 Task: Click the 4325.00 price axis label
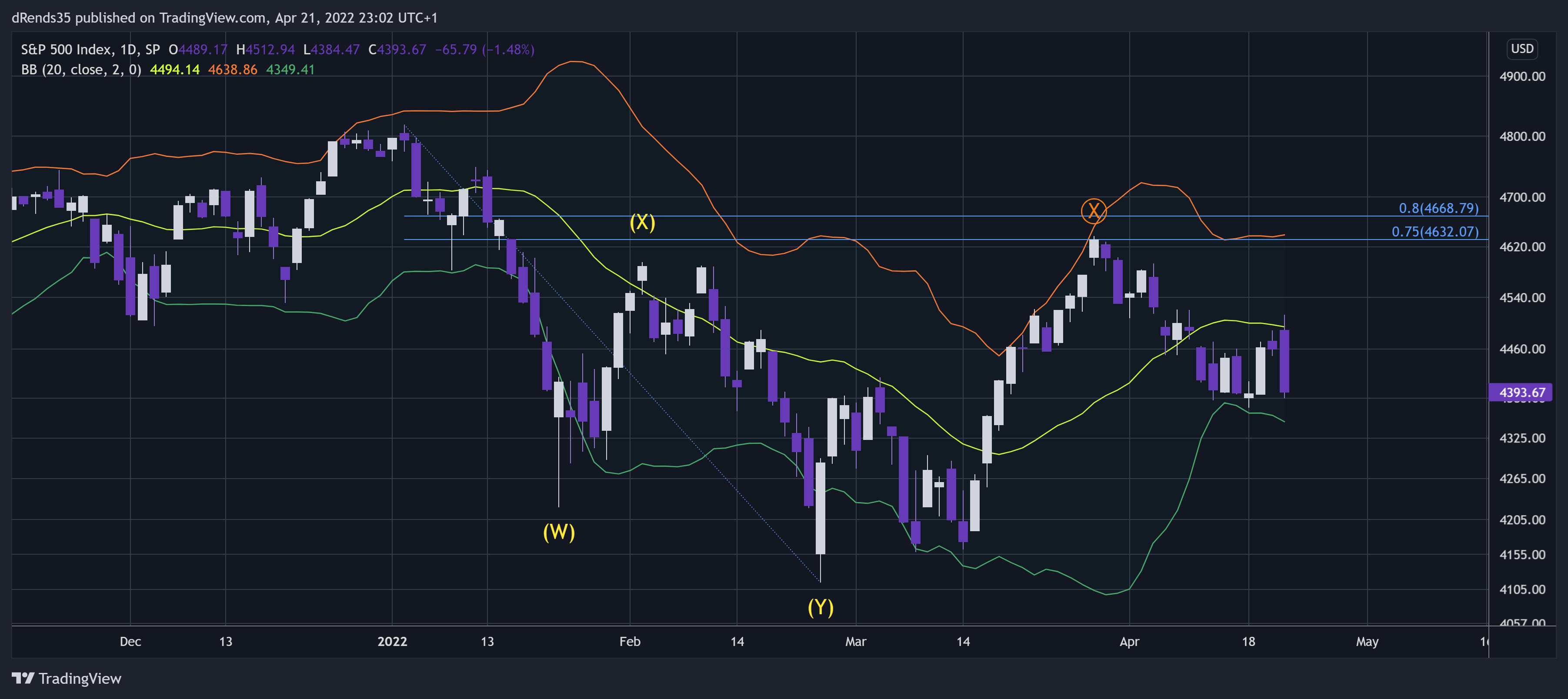tap(1522, 438)
